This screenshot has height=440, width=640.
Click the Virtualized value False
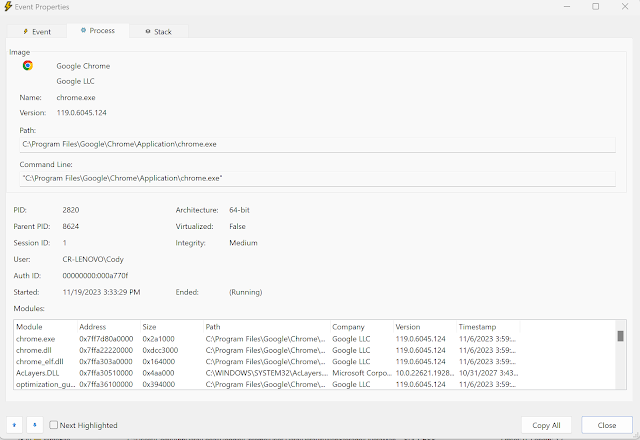point(237,226)
